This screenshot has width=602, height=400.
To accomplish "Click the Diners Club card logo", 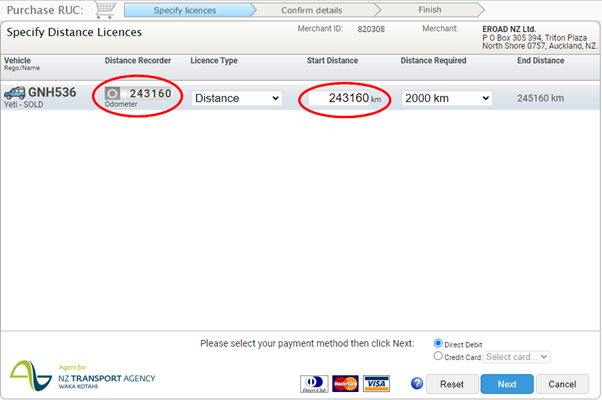I will (314, 384).
